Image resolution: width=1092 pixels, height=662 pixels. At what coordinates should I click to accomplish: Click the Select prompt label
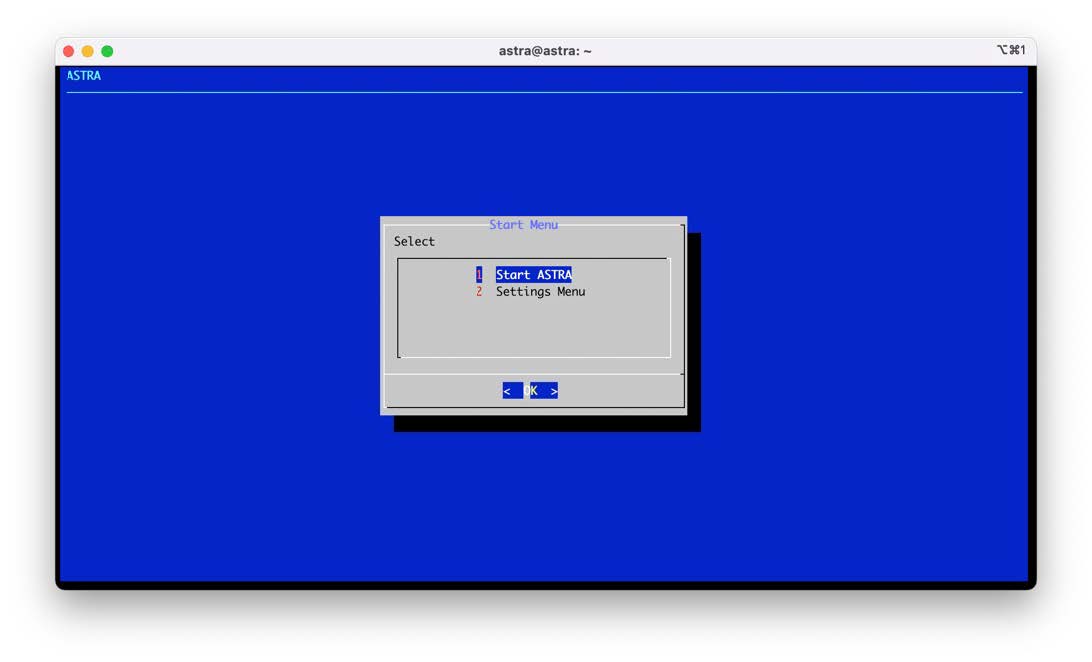click(x=414, y=242)
